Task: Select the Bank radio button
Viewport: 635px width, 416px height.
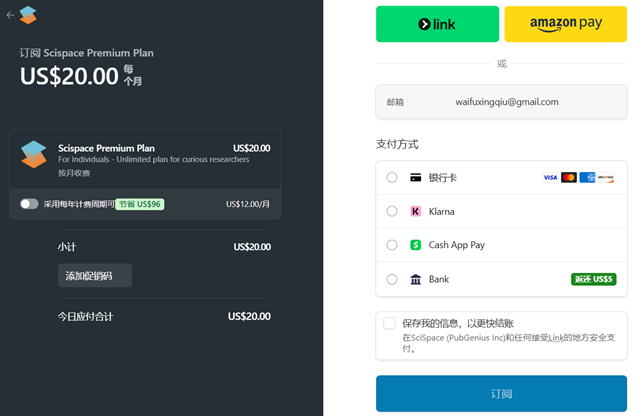Action: pyautogui.click(x=391, y=279)
